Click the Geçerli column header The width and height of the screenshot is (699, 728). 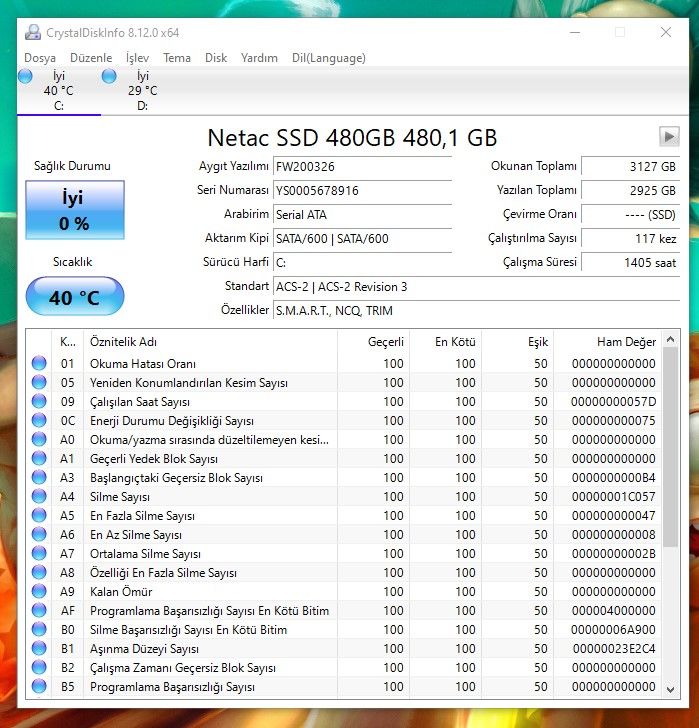pyautogui.click(x=373, y=342)
